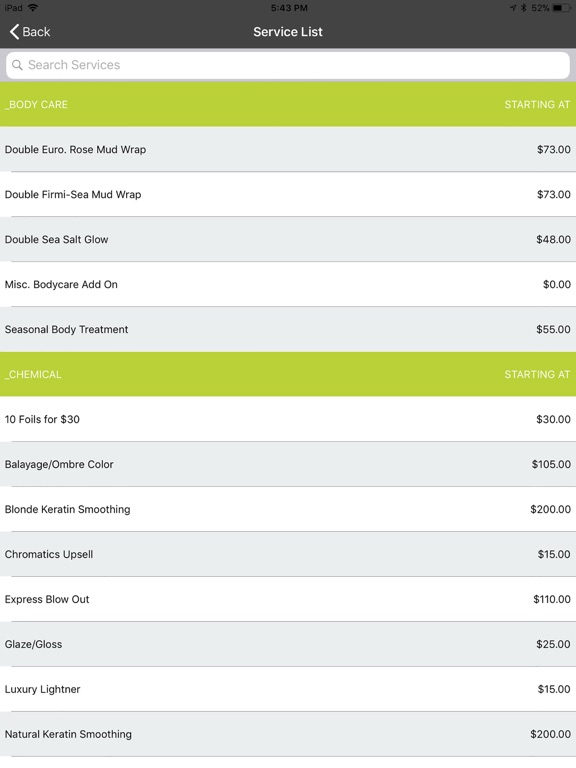Click the magnifying glass search icon
The width and height of the screenshot is (576, 768).
(17, 65)
